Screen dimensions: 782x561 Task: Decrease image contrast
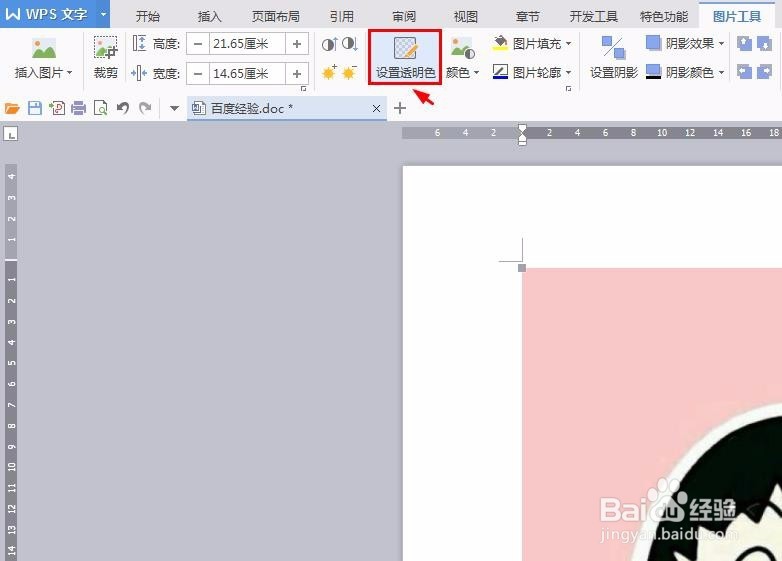coord(350,44)
